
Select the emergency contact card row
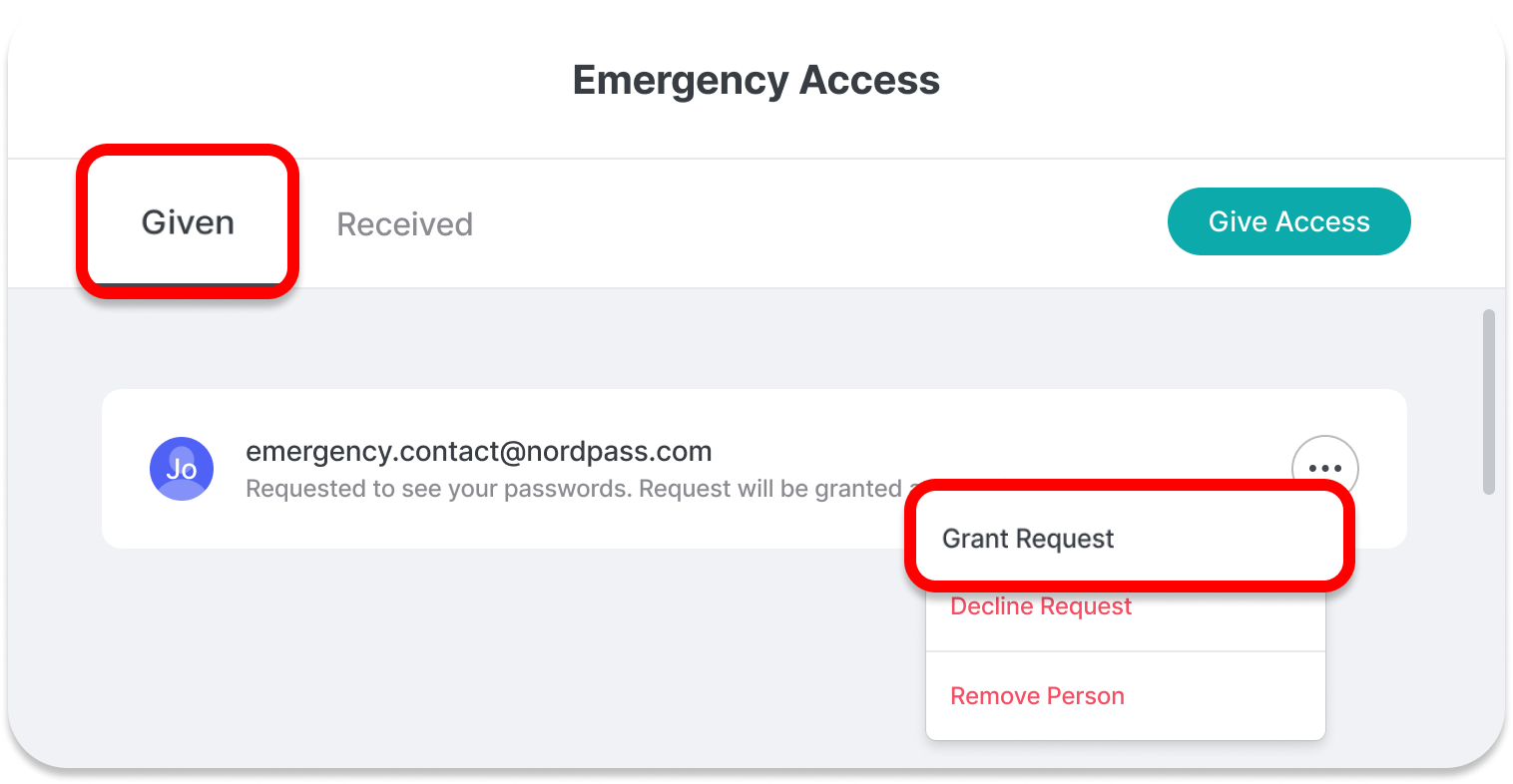tap(755, 469)
